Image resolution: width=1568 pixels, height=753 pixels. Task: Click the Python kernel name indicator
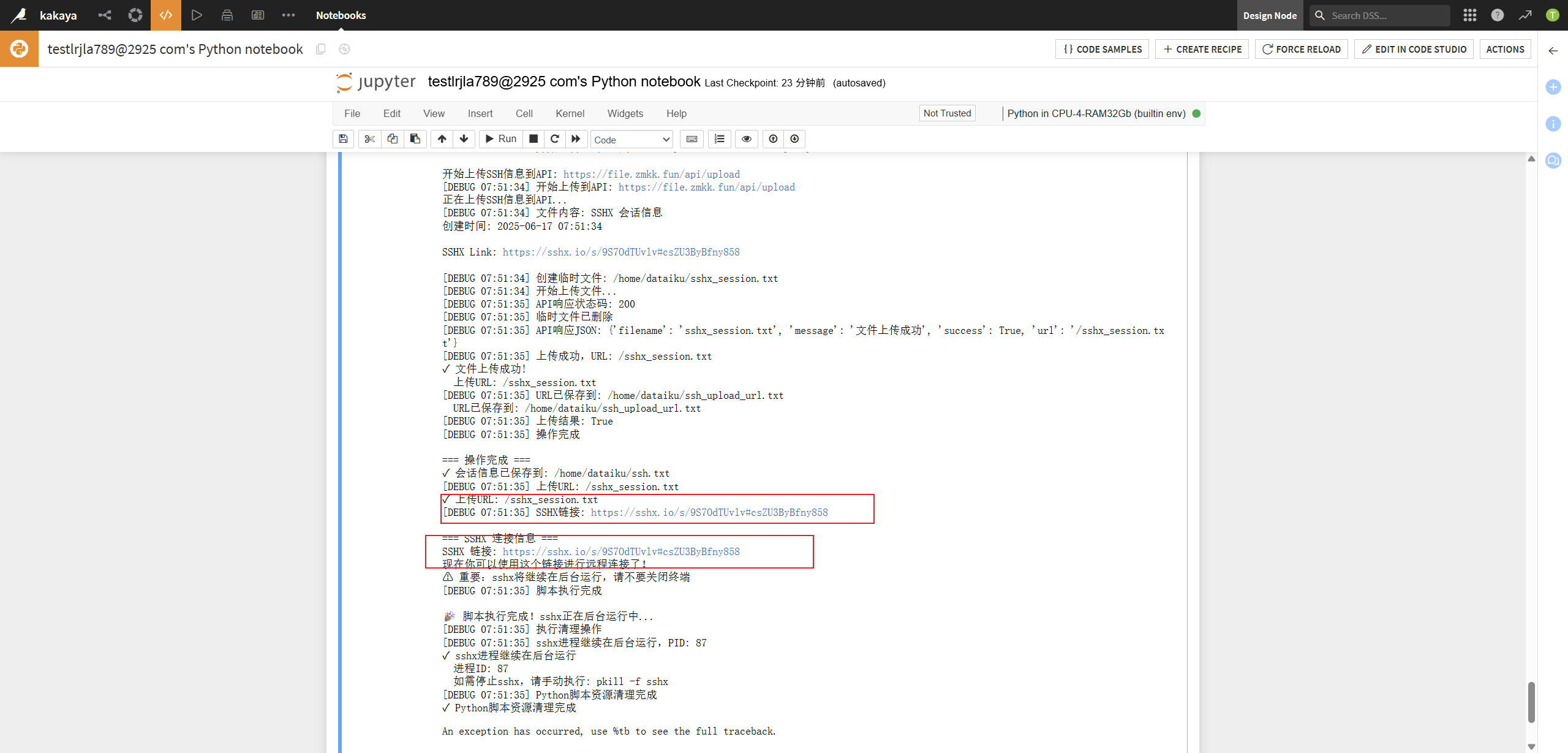[1096, 113]
